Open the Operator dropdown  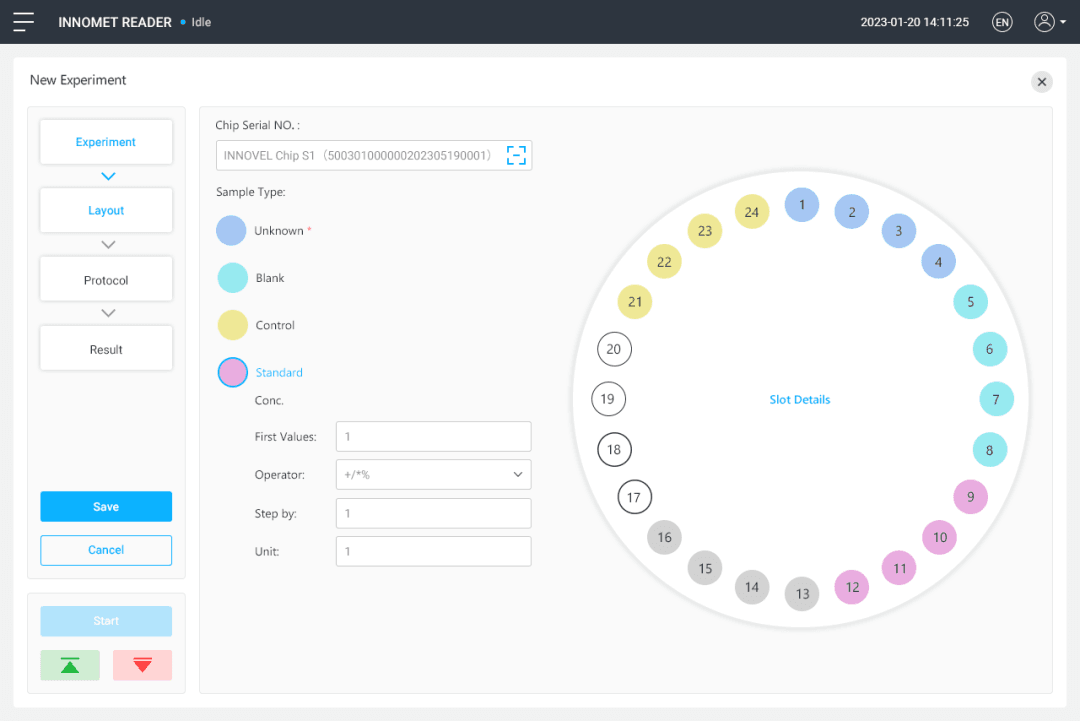tap(433, 474)
